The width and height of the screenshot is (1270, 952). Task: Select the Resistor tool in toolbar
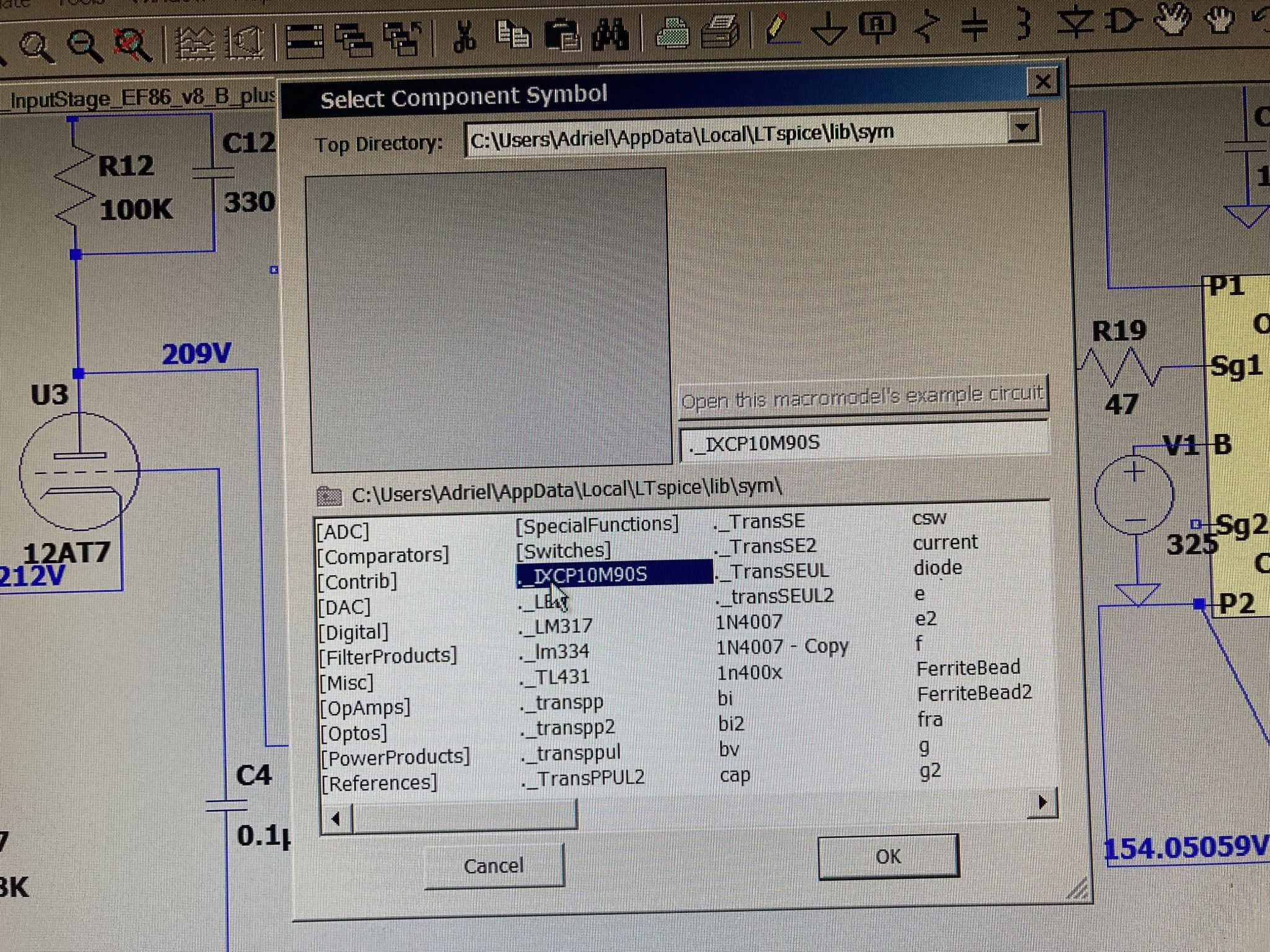click(928, 26)
